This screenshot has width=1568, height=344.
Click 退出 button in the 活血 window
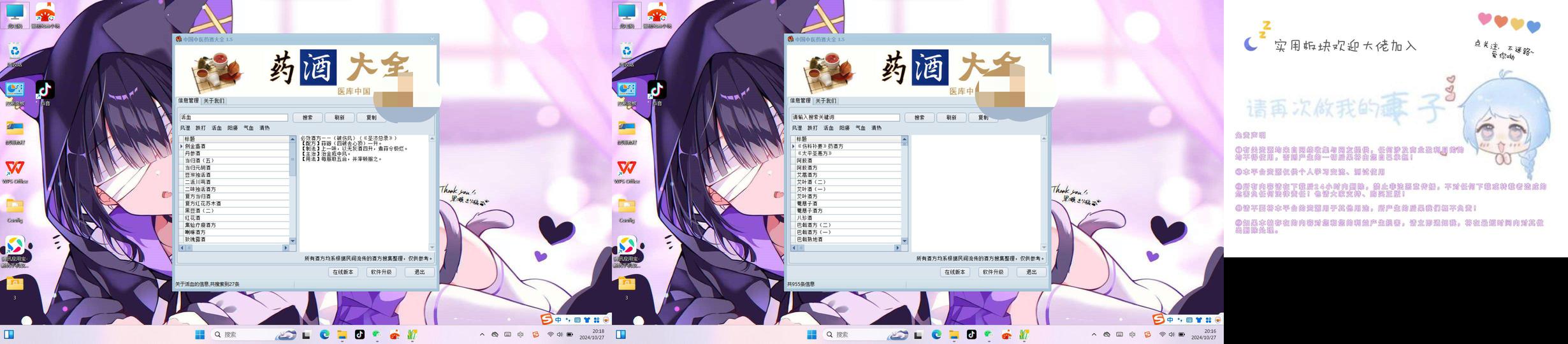tap(419, 272)
